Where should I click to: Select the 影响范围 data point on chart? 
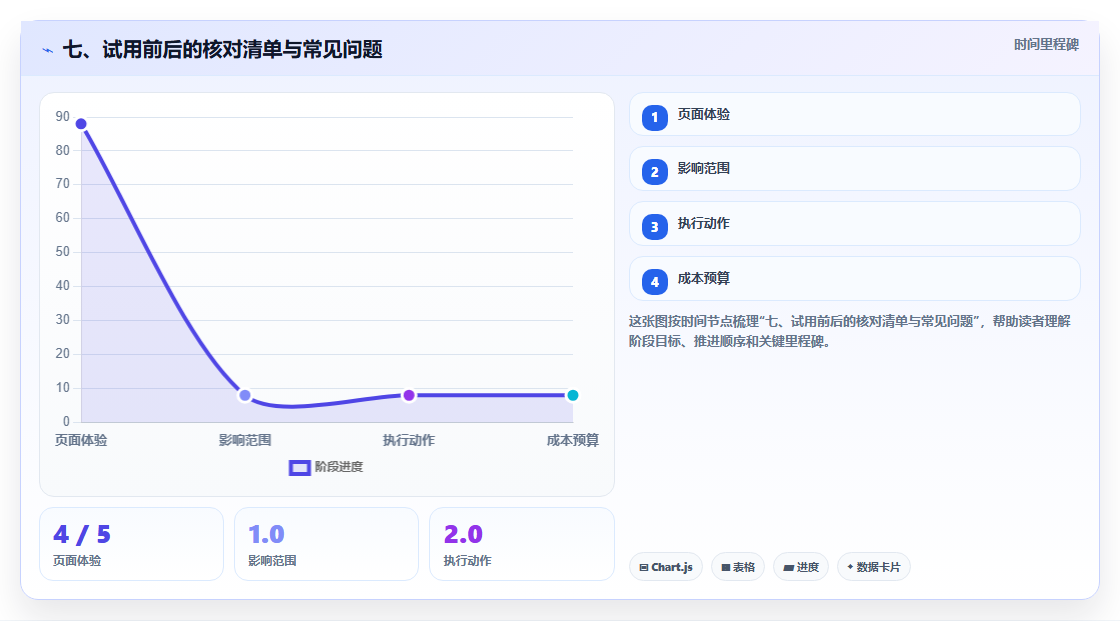[x=245, y=395]
